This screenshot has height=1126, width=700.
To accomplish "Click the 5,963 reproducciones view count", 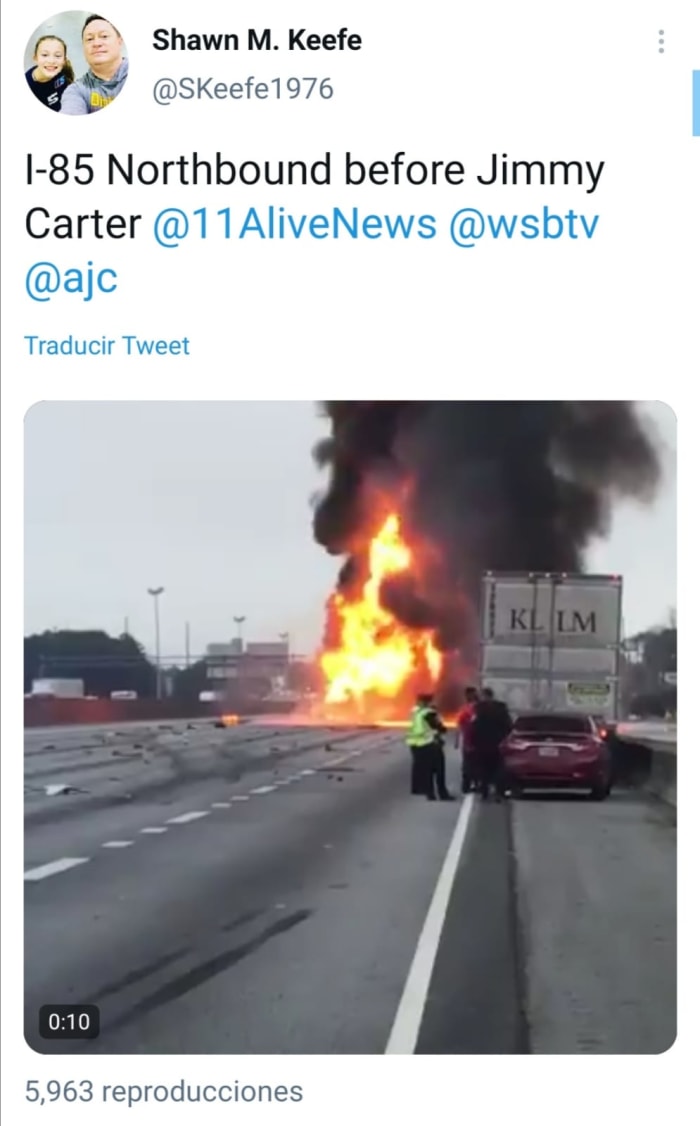I will click(x=164, y=1091).
